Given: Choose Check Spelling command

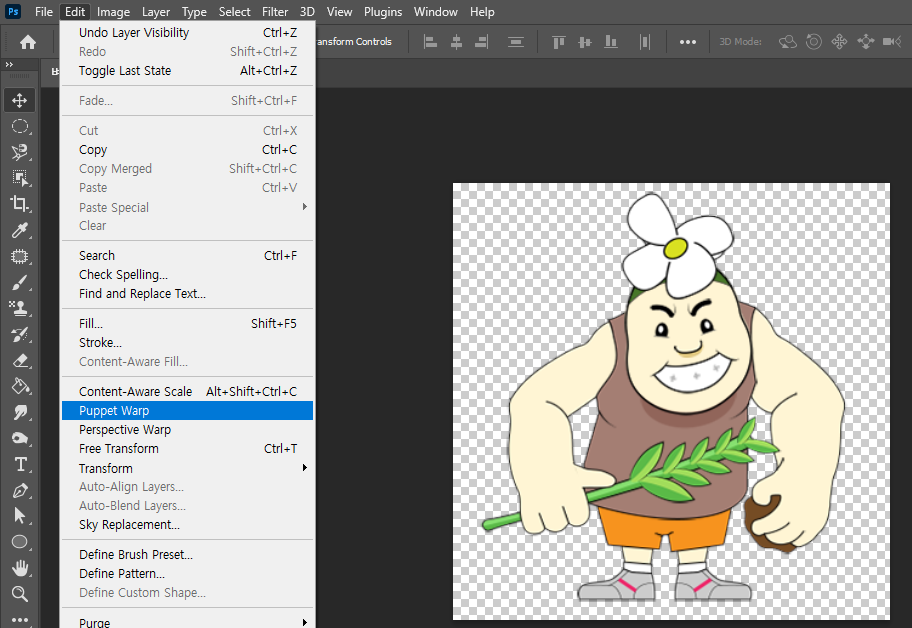Looking at the screenshot, I should click(187, 274).
